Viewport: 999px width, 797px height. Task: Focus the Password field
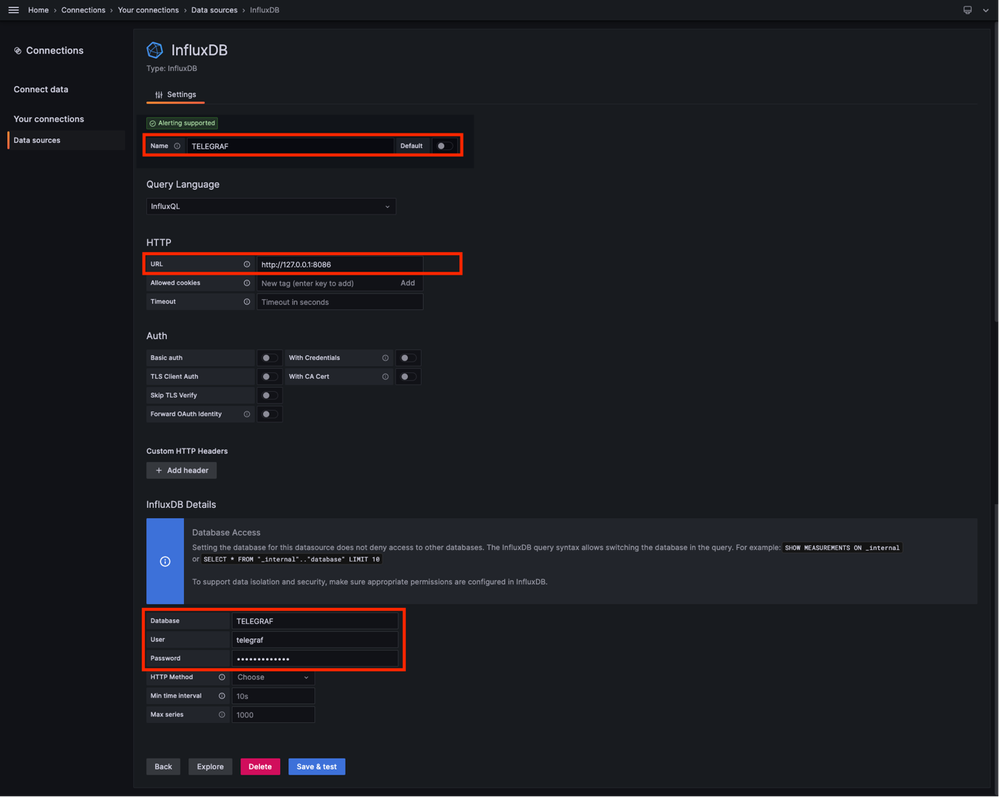pos(315,659)
